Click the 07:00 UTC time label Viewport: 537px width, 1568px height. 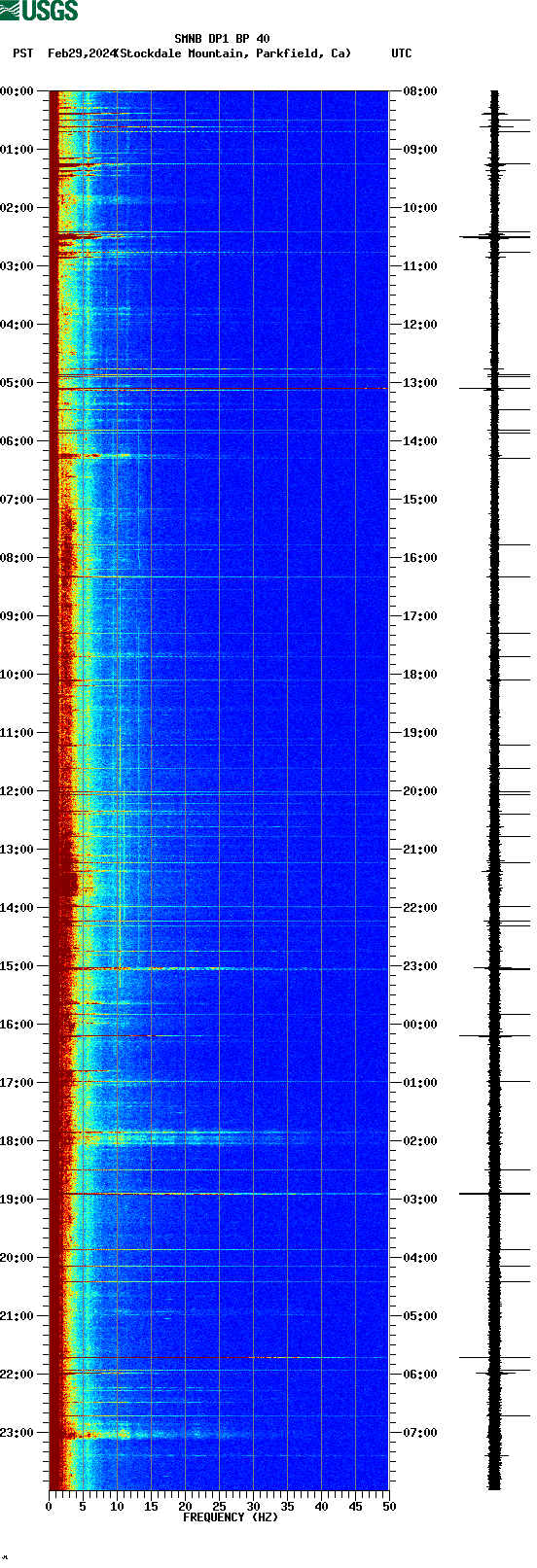[420, 1433]
